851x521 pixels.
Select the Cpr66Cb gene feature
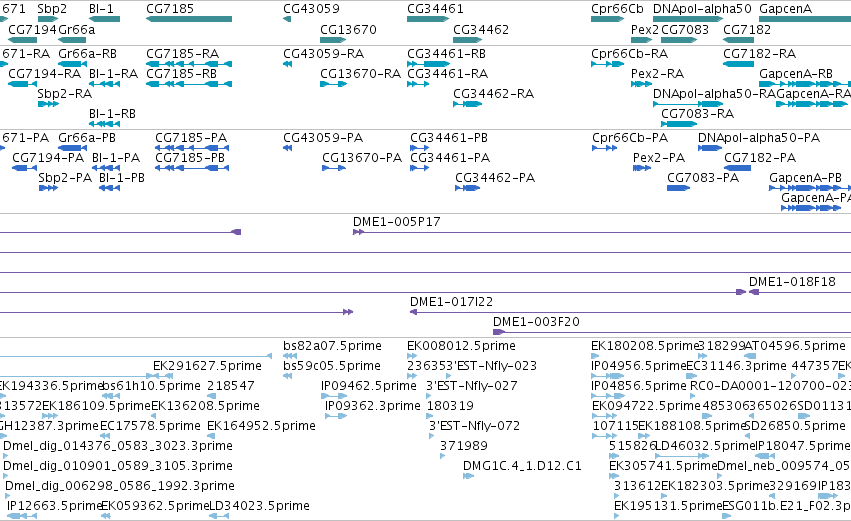[x=607, y=19]
